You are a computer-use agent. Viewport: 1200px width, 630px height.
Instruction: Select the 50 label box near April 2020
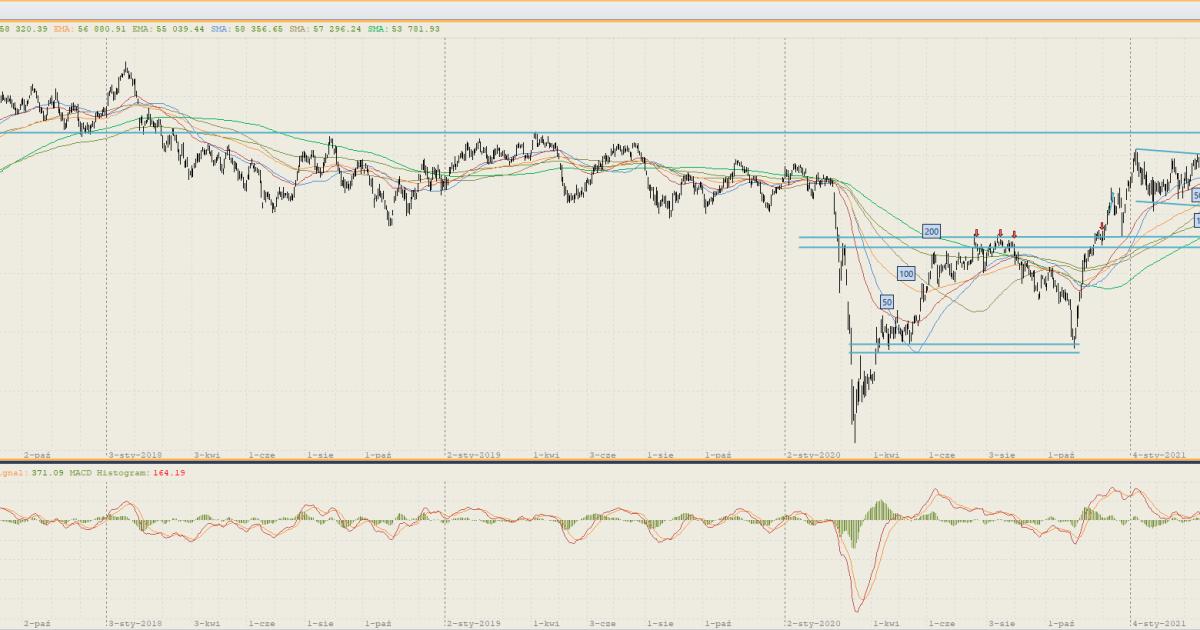tap(886, 301)
